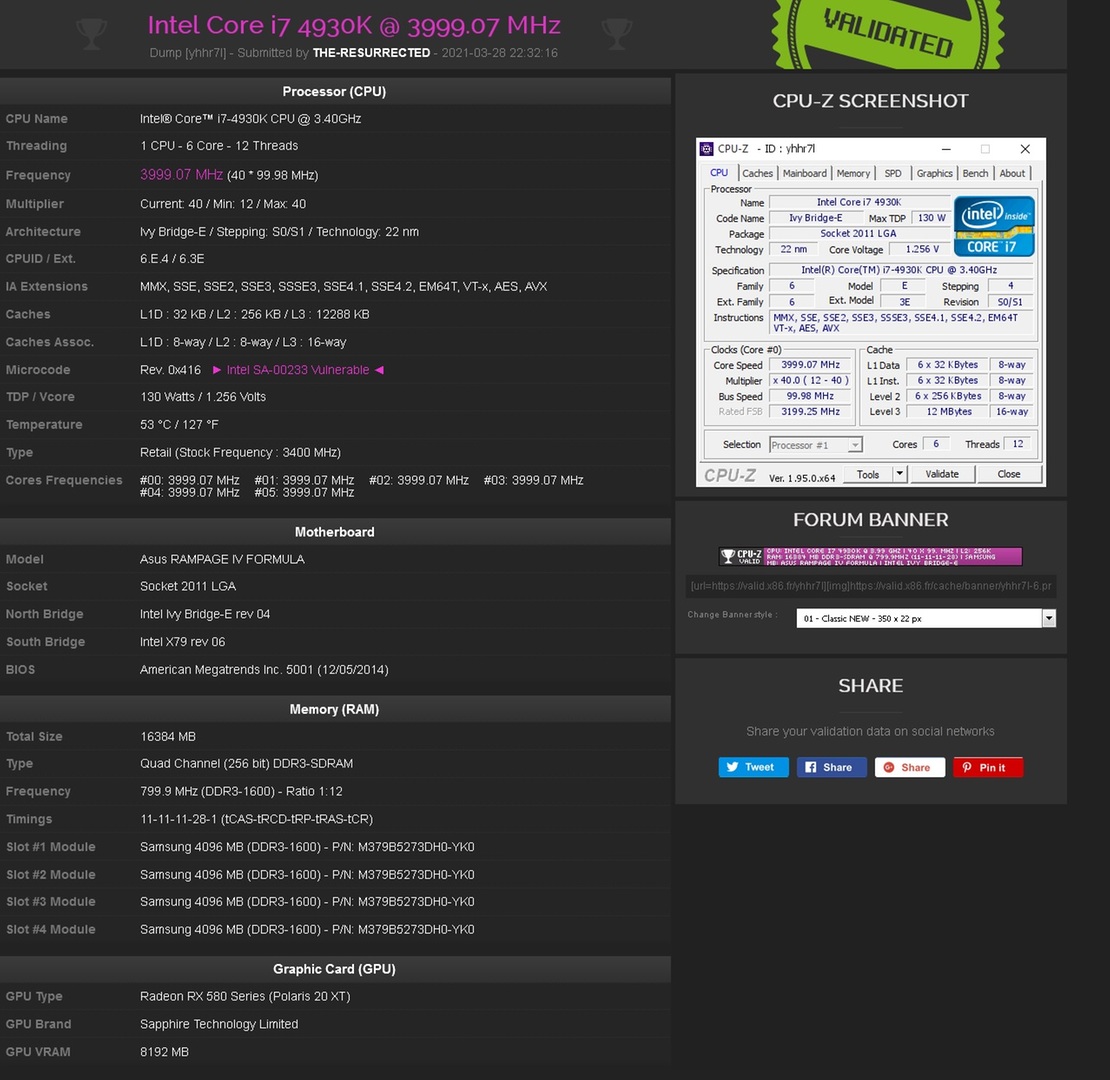Click the Cores count field showing 6
This screenshot has width=1110, height=1080.
pos(935,444)
